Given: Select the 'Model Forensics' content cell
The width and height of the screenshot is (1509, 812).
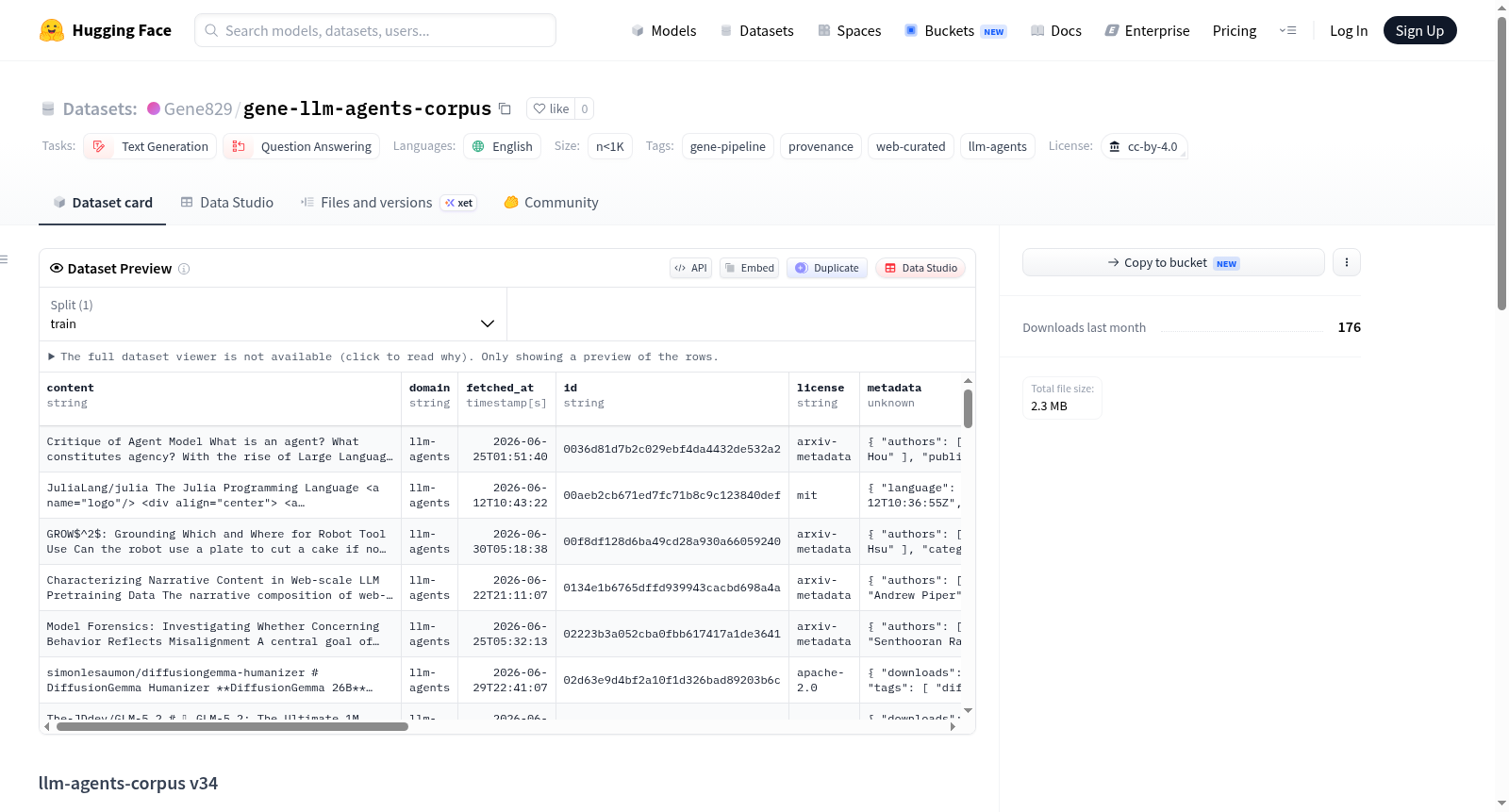Looking at the screenshot, I should point(221,634).
